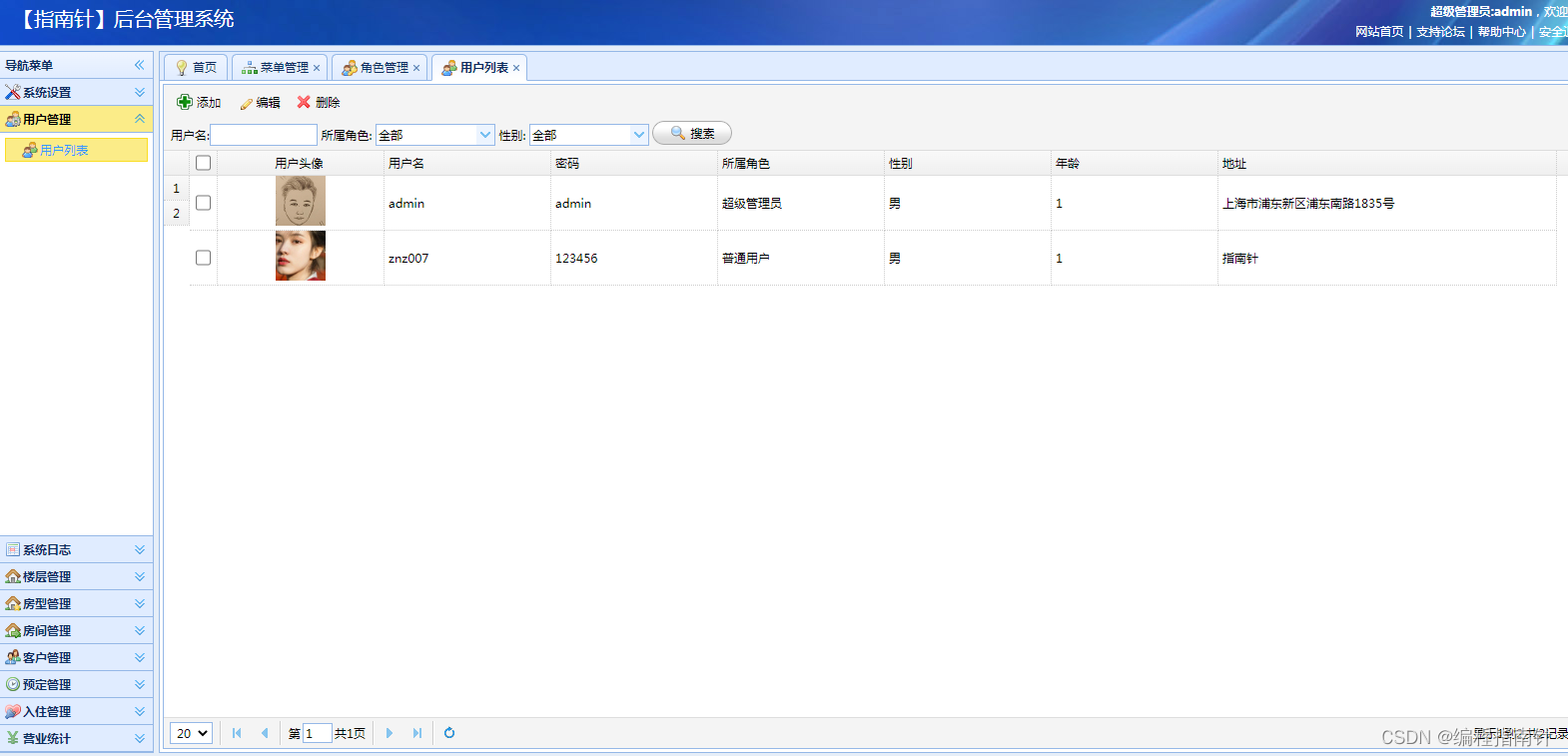The image size is (1568, 756).
Task: Click the pencil Edit icon
Action: pyautogui.click(x=246, y=103)
